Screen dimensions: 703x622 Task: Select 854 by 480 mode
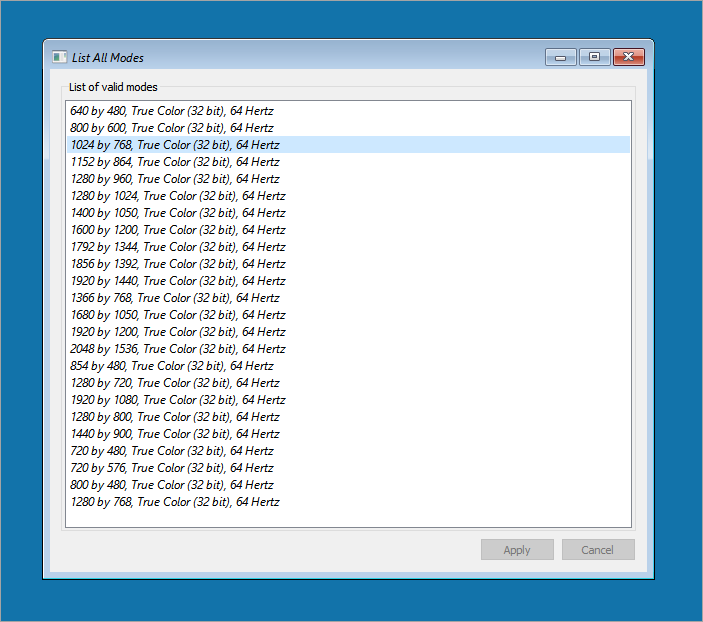click(x=348, y=366)
